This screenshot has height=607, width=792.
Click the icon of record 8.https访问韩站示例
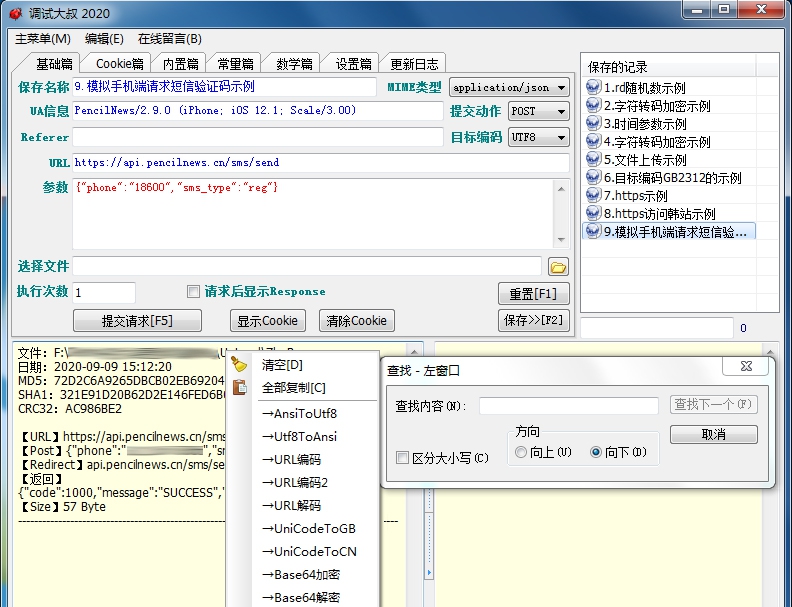[593, 213]
